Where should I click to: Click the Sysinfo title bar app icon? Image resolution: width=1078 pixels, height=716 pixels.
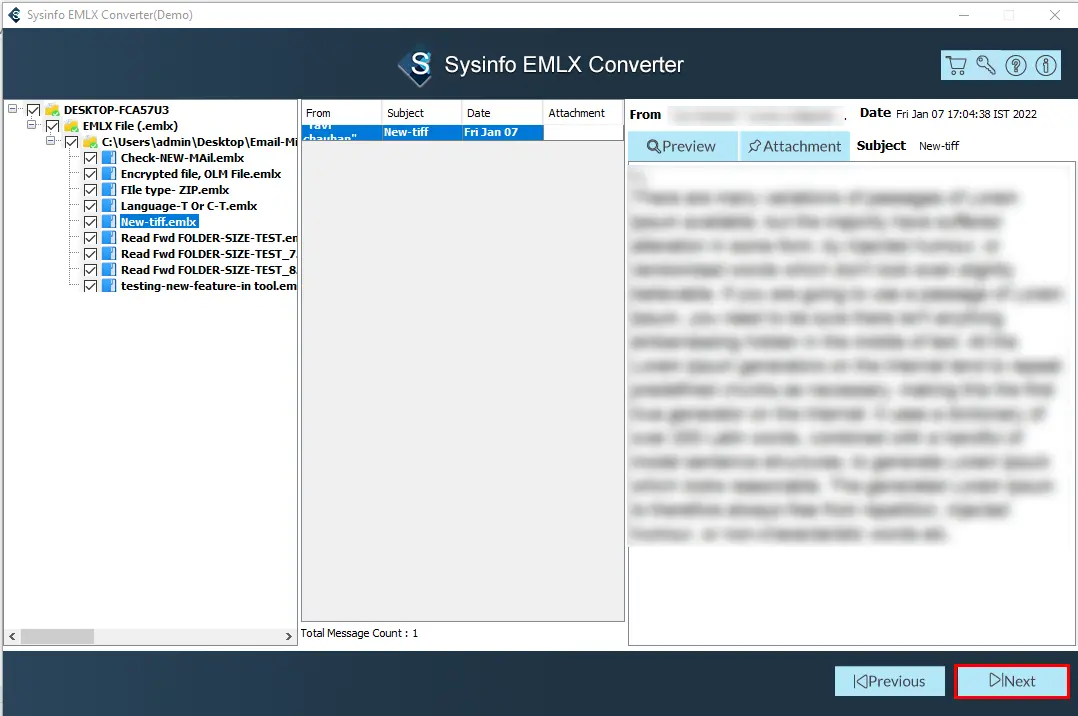pyautogui.click(x=14, y=14)
